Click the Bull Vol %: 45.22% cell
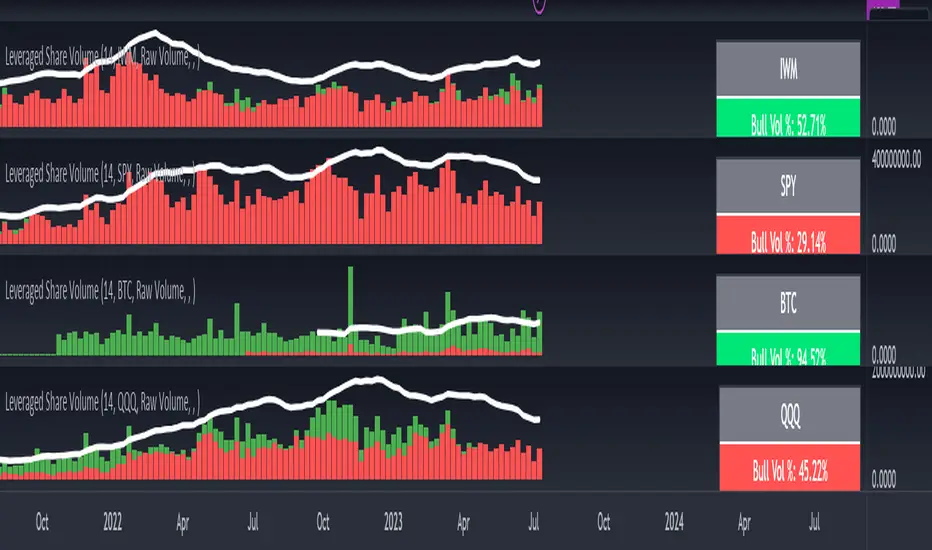932x550 pixels. click(790, 467)
